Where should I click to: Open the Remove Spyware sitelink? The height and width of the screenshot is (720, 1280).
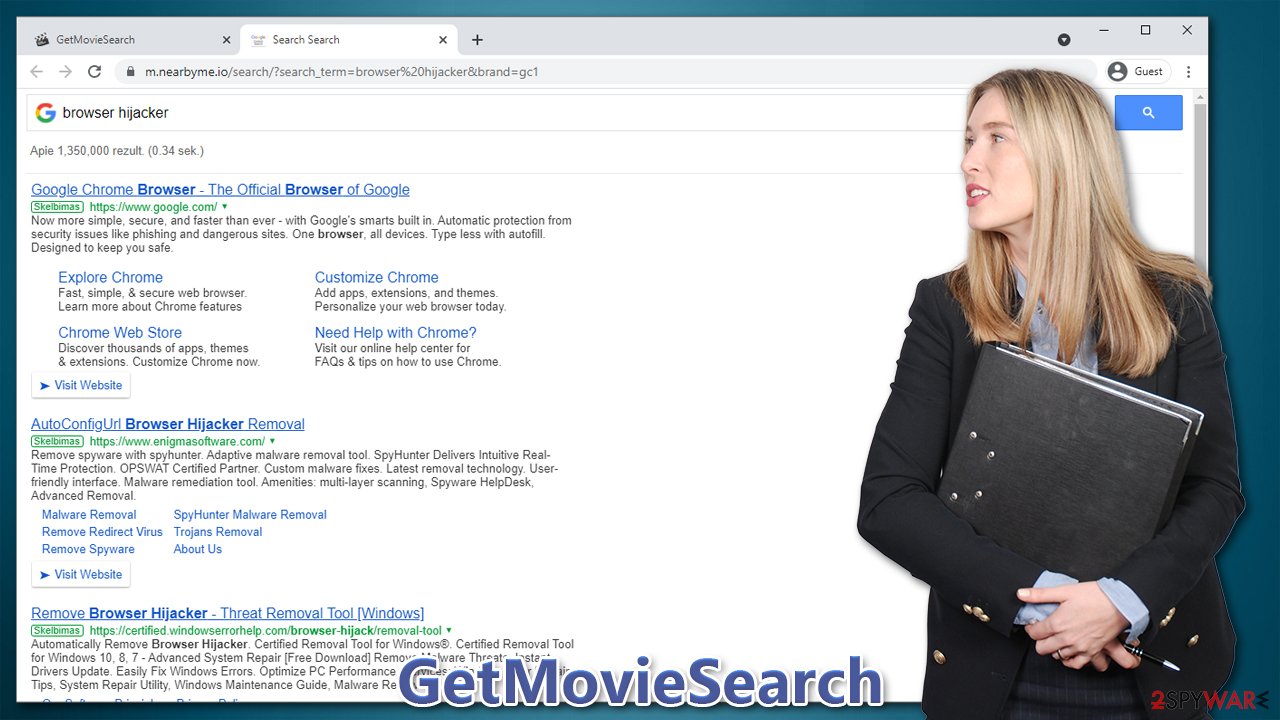point(88,549)
